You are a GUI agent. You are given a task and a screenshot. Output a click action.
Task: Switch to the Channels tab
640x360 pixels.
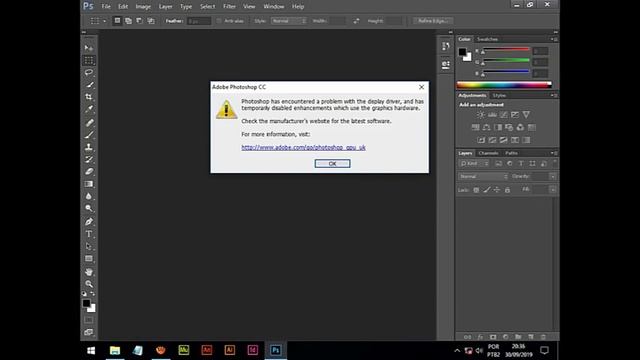488,153
